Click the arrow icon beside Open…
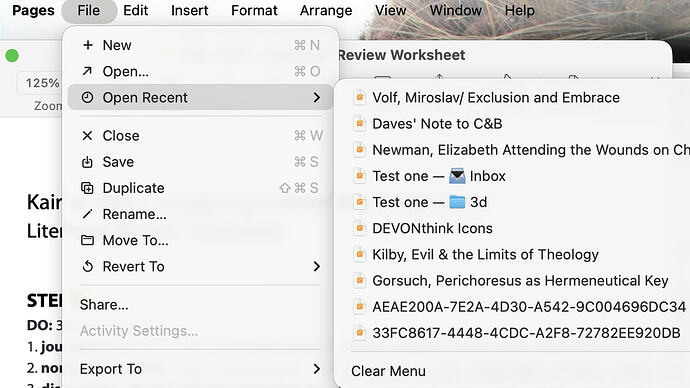The width and height of the screenshot is (690, 388). point(87,71)
